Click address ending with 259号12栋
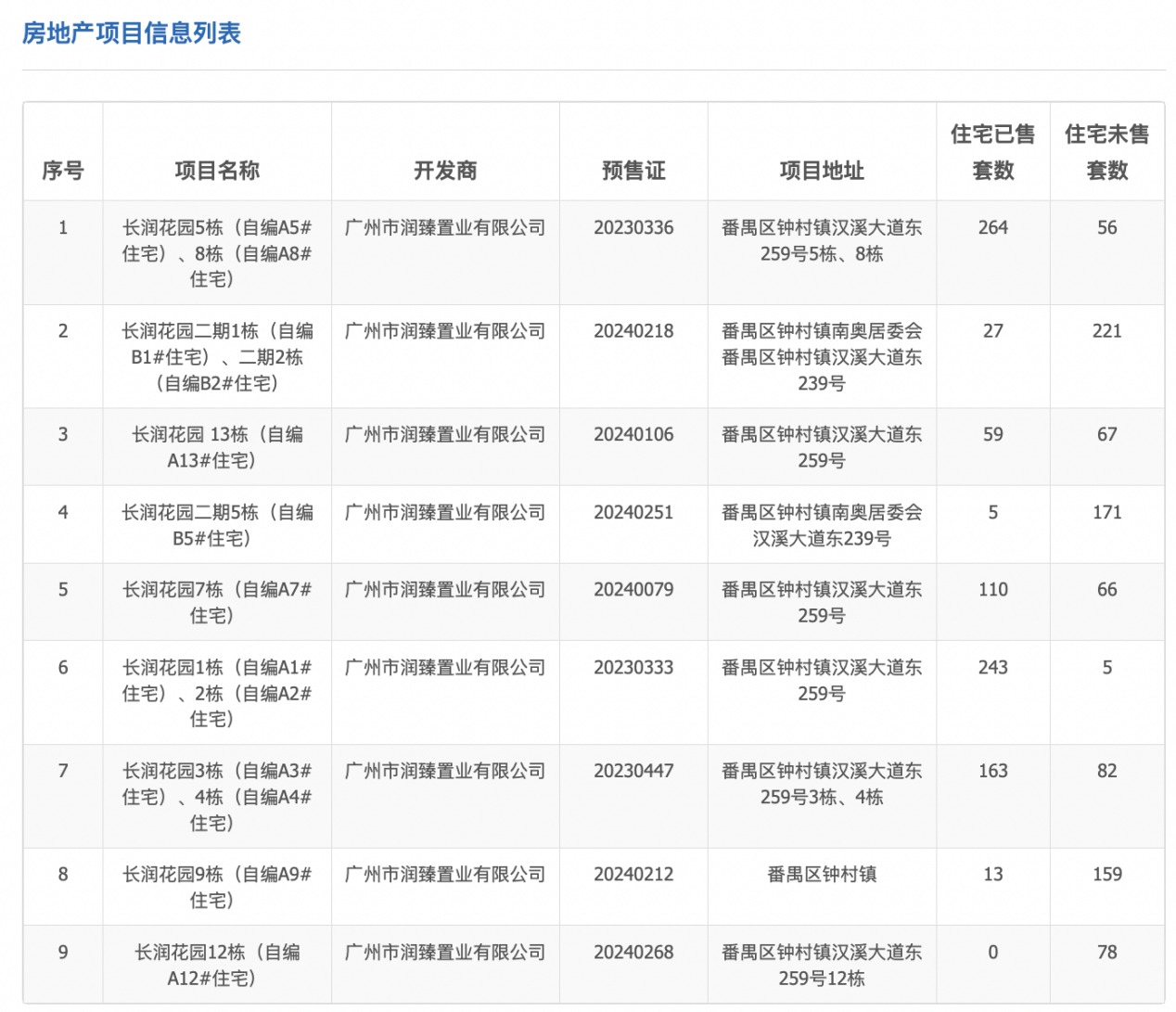This screenshot has height=1012, width=1176. pyautogui.click(x=822, y=965)
